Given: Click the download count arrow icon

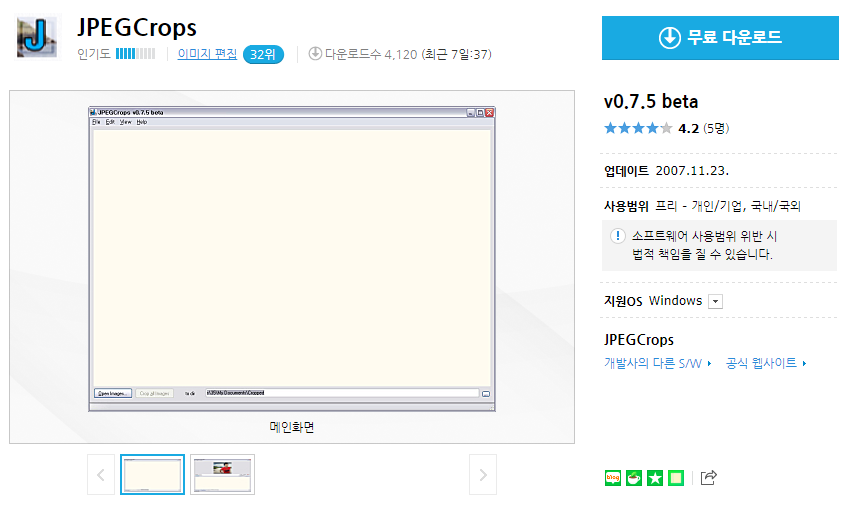Looking at the screenshot, I should pos(315,53).
